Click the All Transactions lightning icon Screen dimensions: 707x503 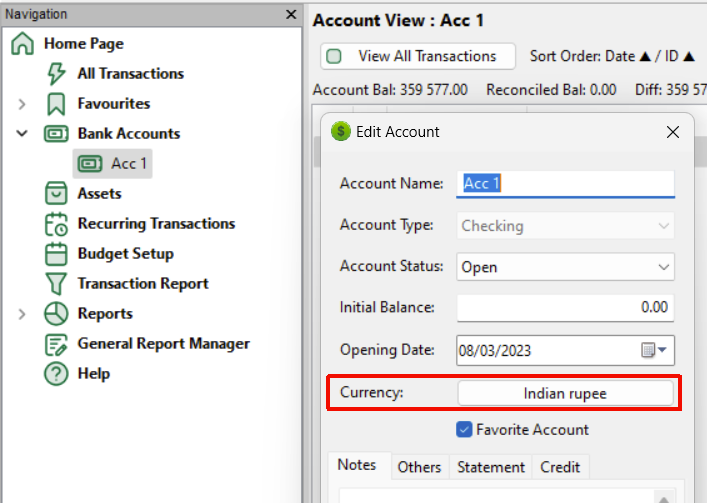56,73
